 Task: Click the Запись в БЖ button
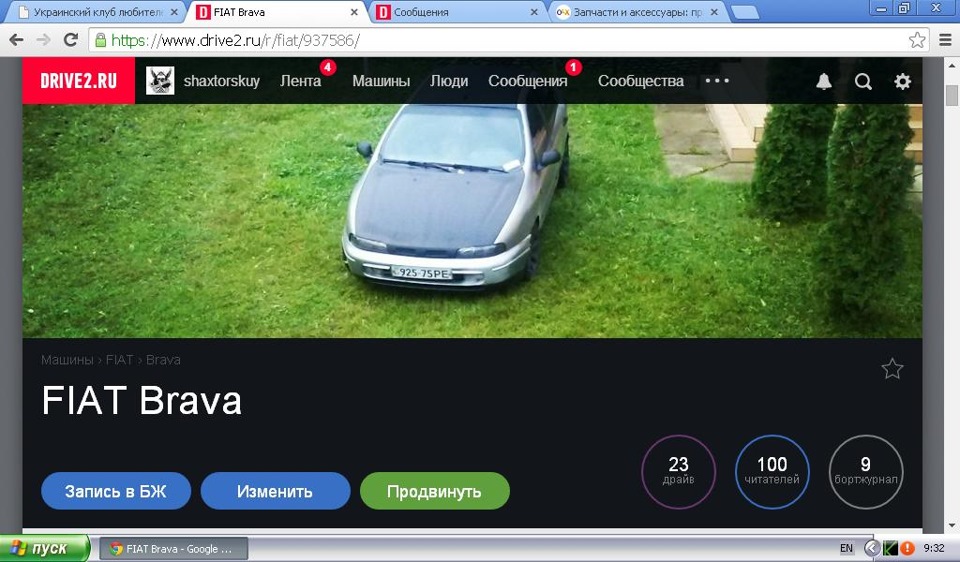(116, 491)
